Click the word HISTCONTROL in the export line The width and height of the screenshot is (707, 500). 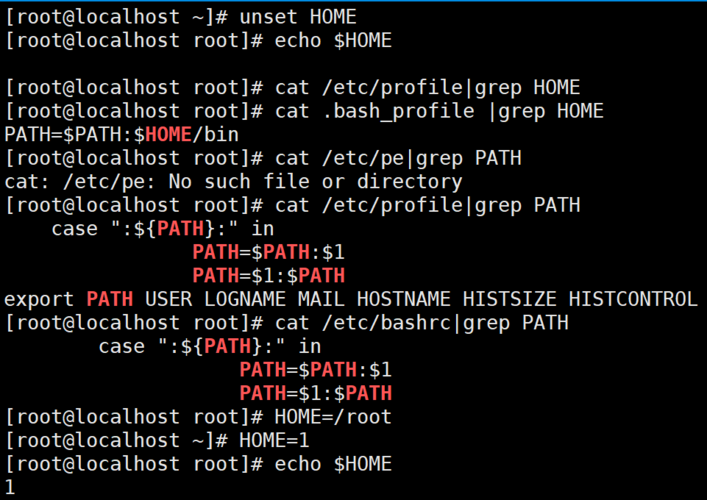click(633, 299)
